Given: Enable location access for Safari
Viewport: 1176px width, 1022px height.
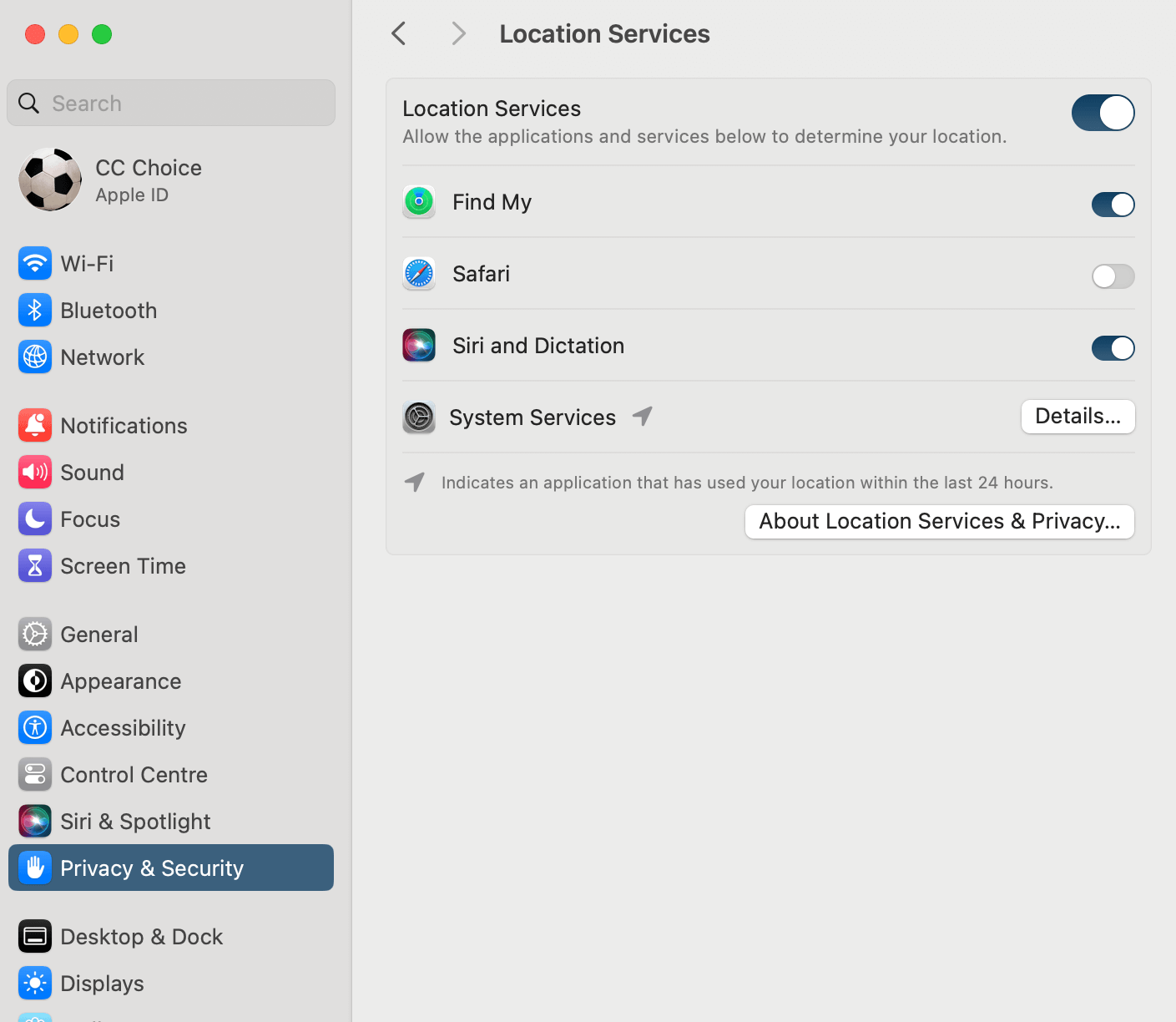Looking at the screenshot, I should (1113, 276).
